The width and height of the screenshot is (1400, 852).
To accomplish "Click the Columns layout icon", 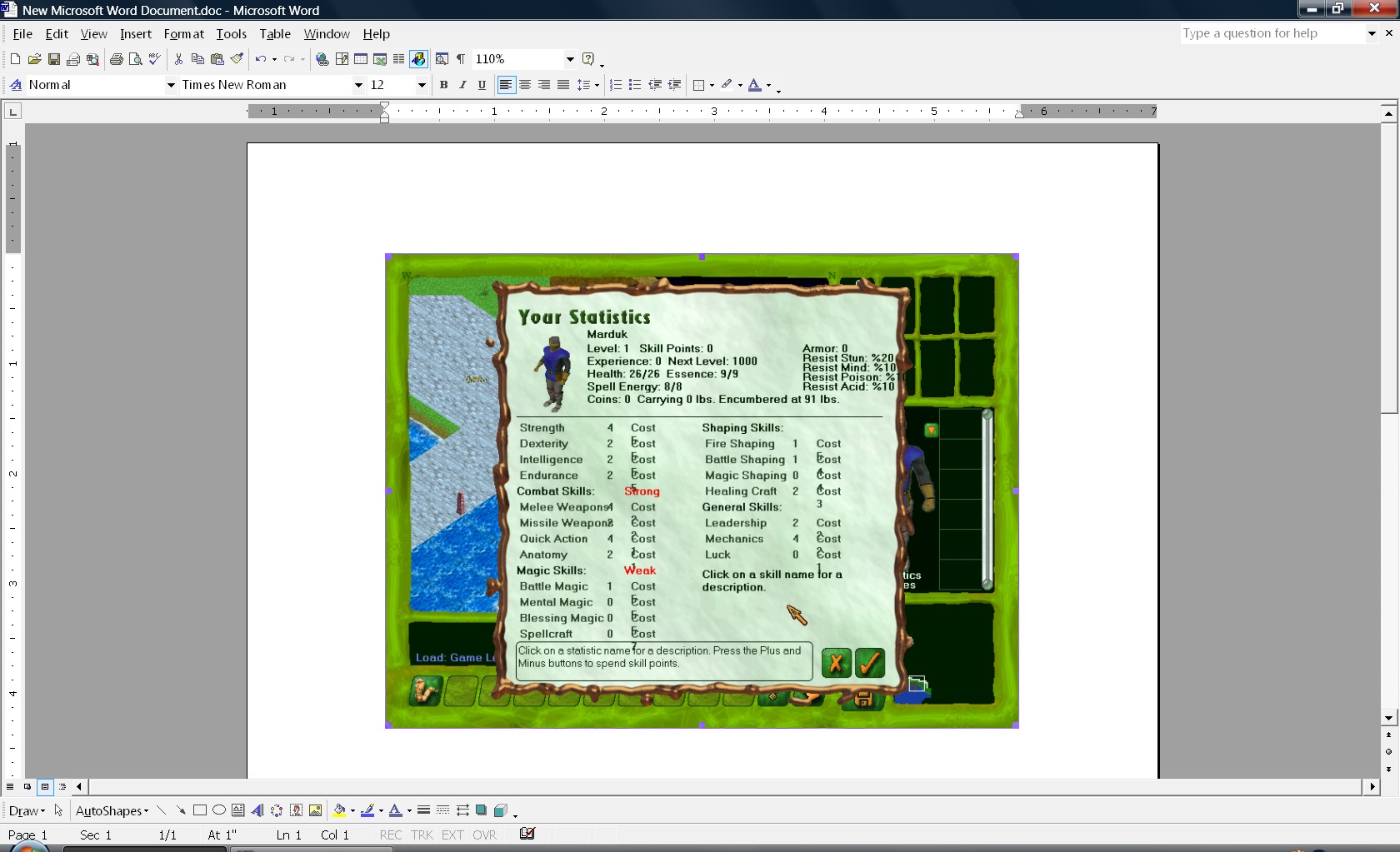I will click(x=399, y=59).
